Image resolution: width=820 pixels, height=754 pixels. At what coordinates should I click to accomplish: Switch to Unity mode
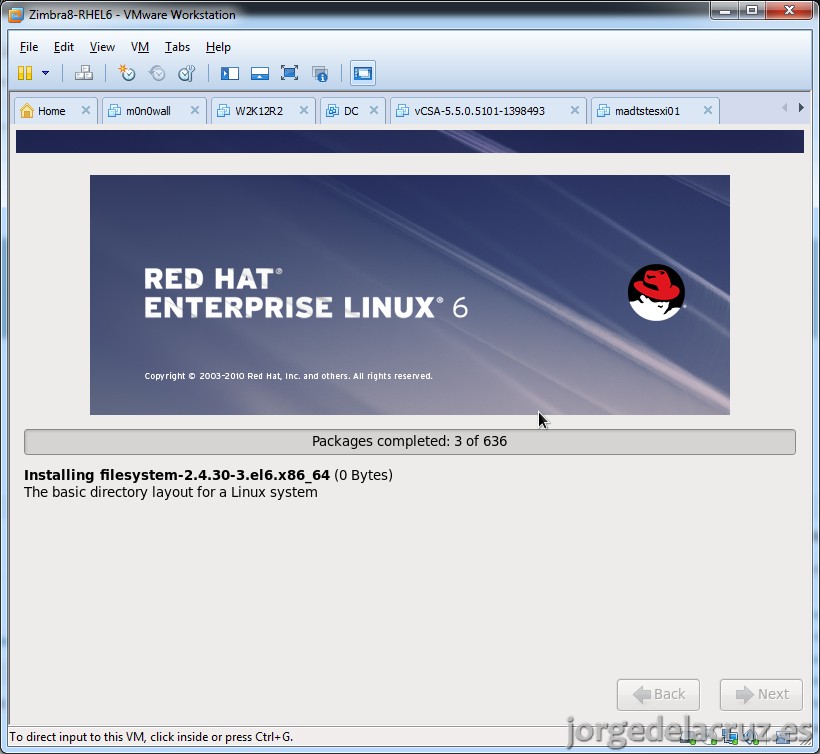320,73
